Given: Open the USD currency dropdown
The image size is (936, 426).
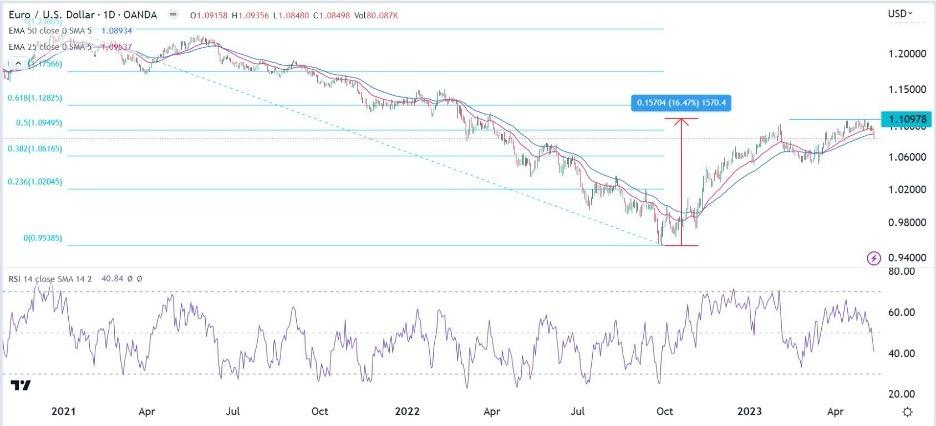Looking at the screenshot, I should point(900,13).
